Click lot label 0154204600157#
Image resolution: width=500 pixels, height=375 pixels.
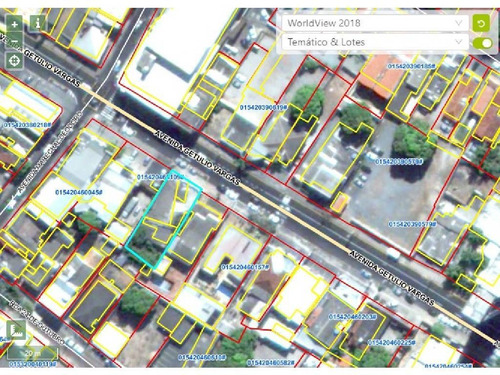(x=245, y=267)
